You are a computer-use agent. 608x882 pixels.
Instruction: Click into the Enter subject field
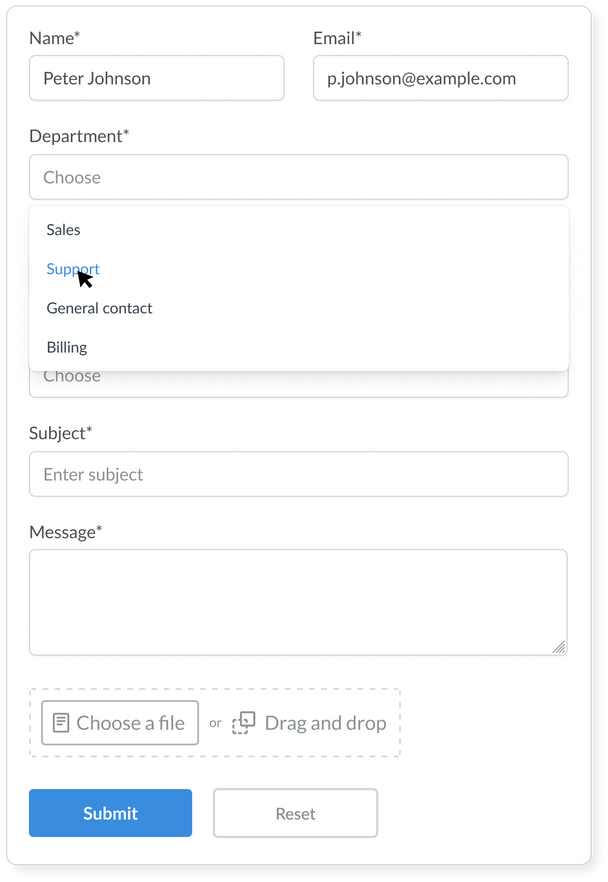(x=298, y=474)
